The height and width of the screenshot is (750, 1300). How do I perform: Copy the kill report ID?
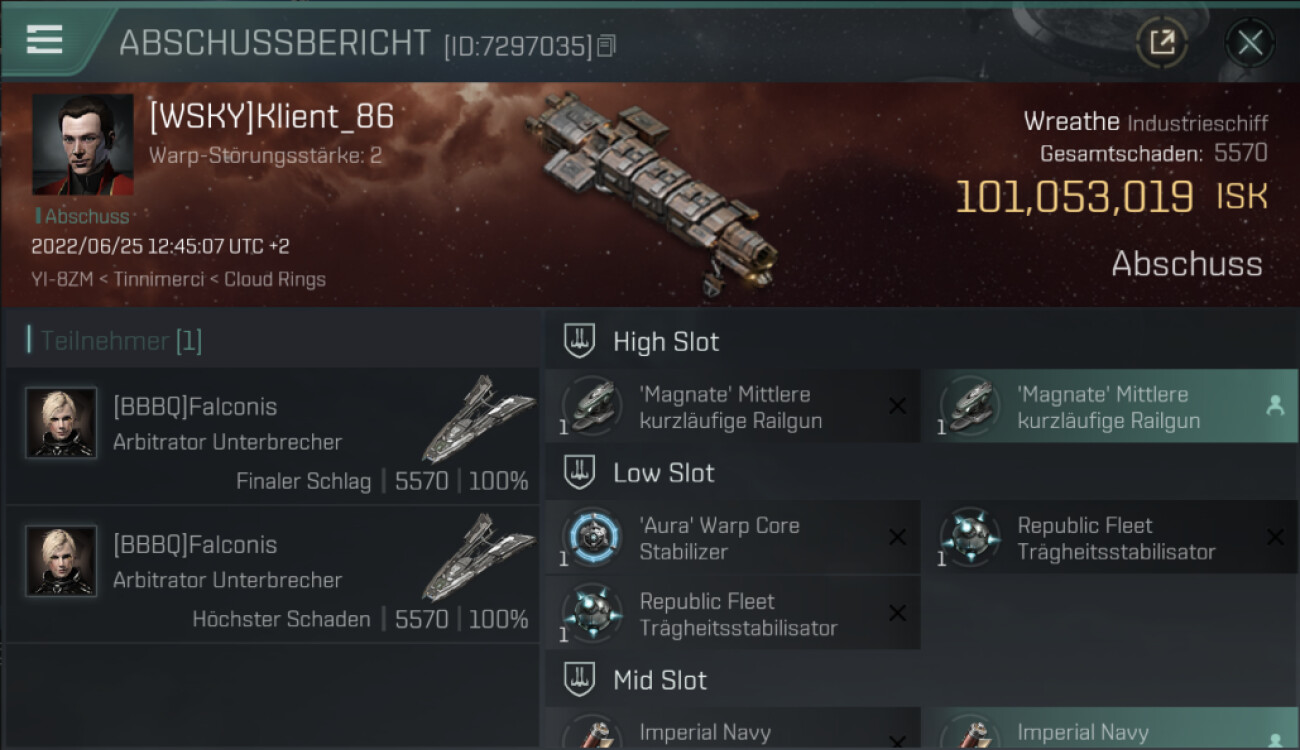tap(607, 46)
